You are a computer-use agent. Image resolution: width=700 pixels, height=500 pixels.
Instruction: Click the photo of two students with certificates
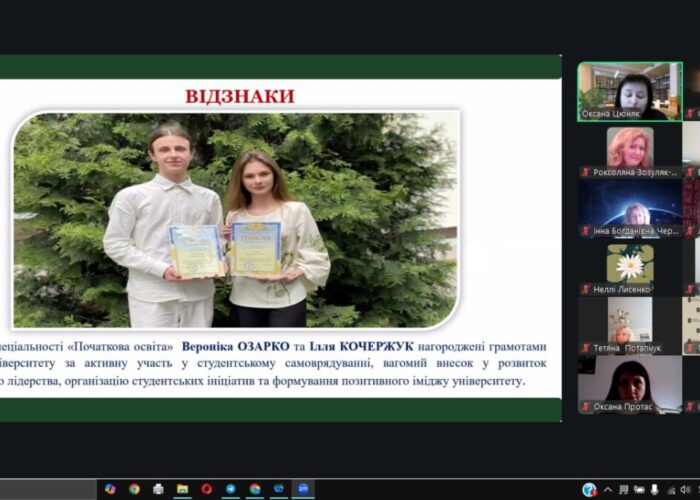tap(236, 220)
